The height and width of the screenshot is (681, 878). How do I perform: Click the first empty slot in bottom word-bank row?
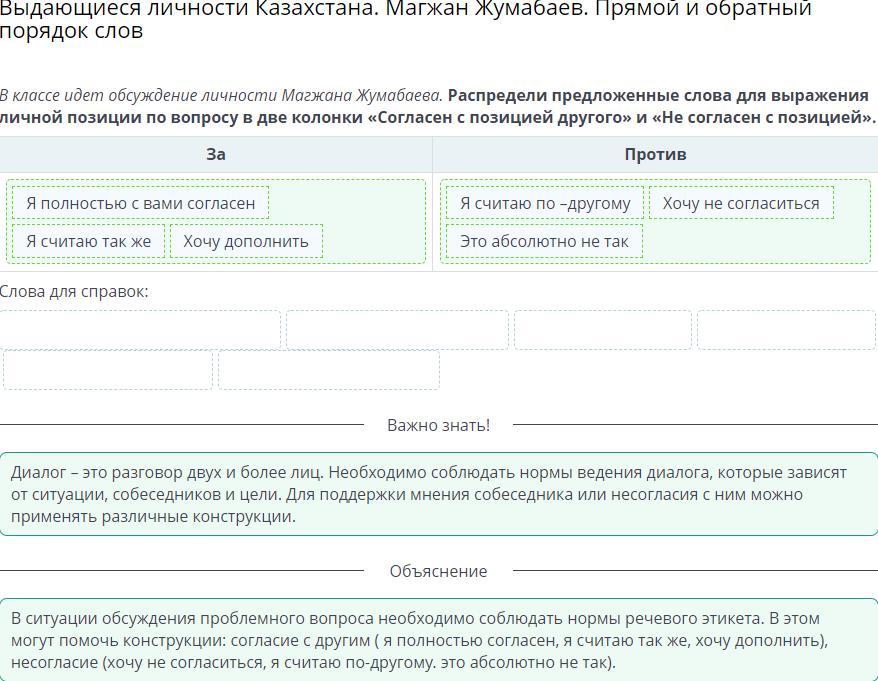[108, 370]
